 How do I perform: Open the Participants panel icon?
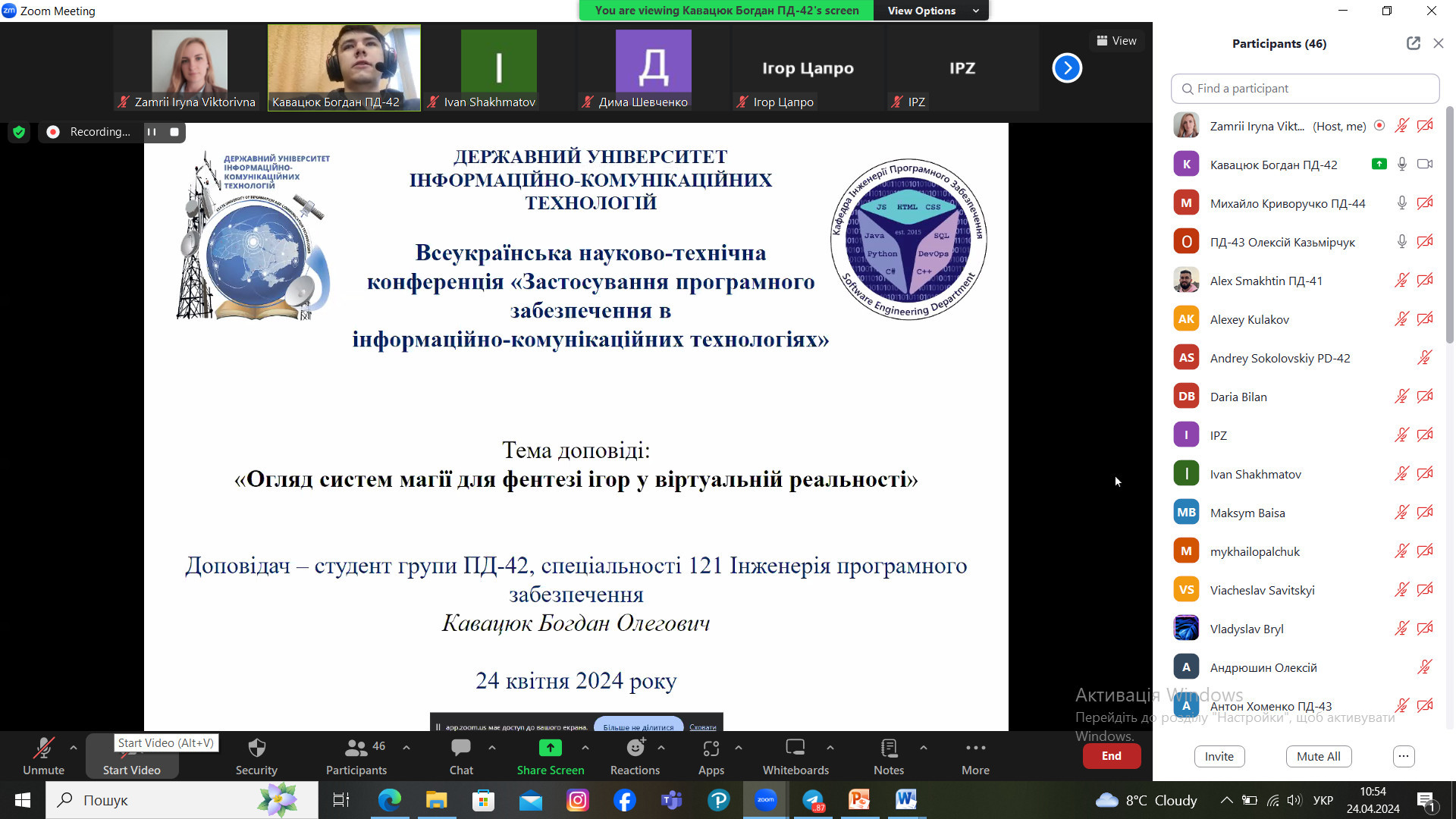click(356, 756)
